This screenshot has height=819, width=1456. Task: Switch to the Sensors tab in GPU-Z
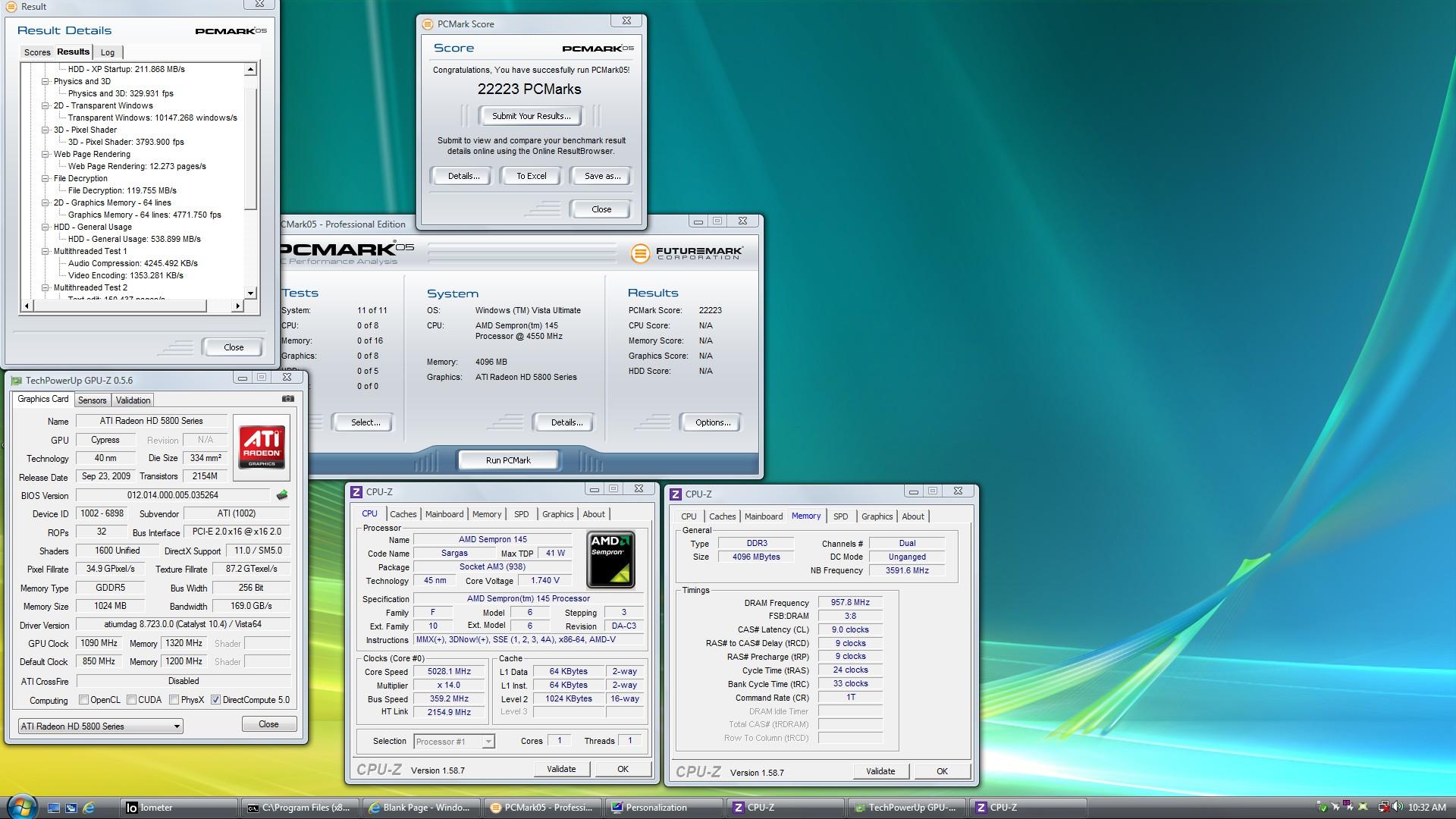pyautogui.click(x=93, y=400)
